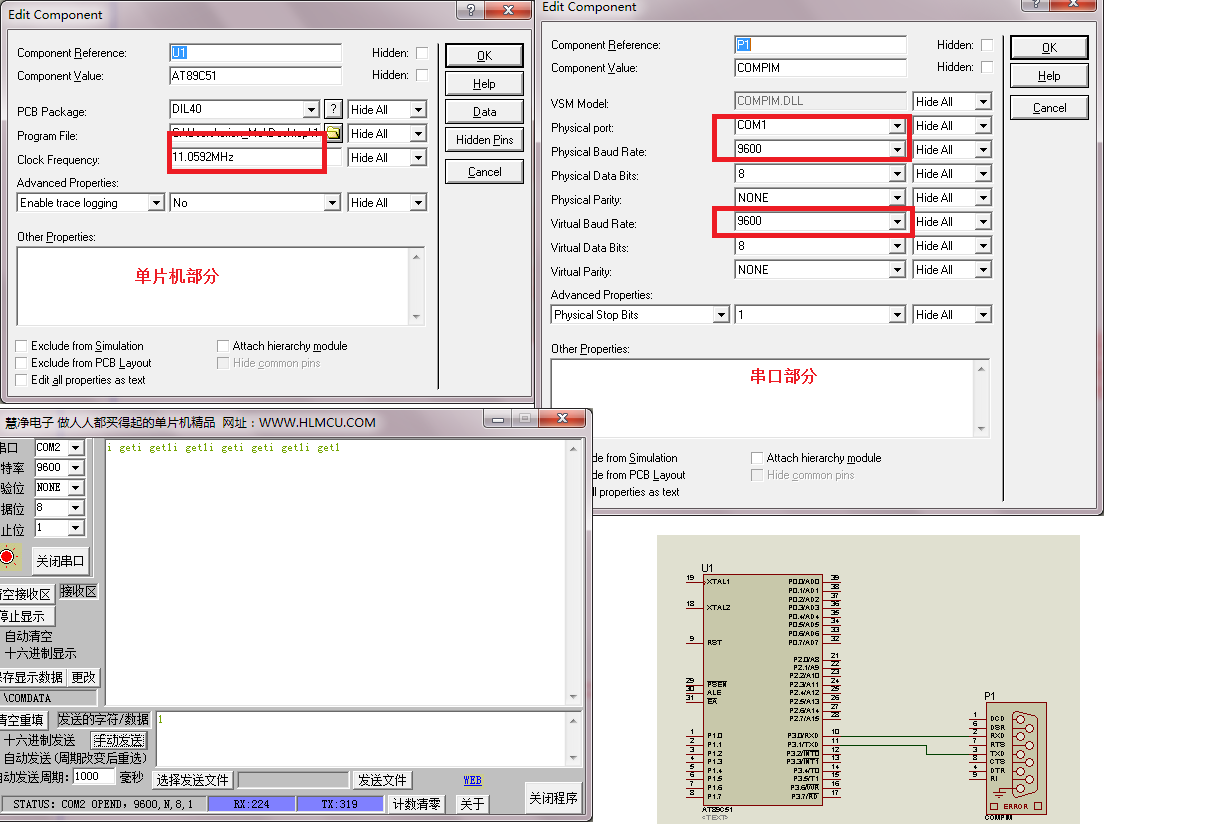This screenshot has height=824, width=1210.
Task: Open the Virtual Data Bits dropdown
Action: pos(897,246)
